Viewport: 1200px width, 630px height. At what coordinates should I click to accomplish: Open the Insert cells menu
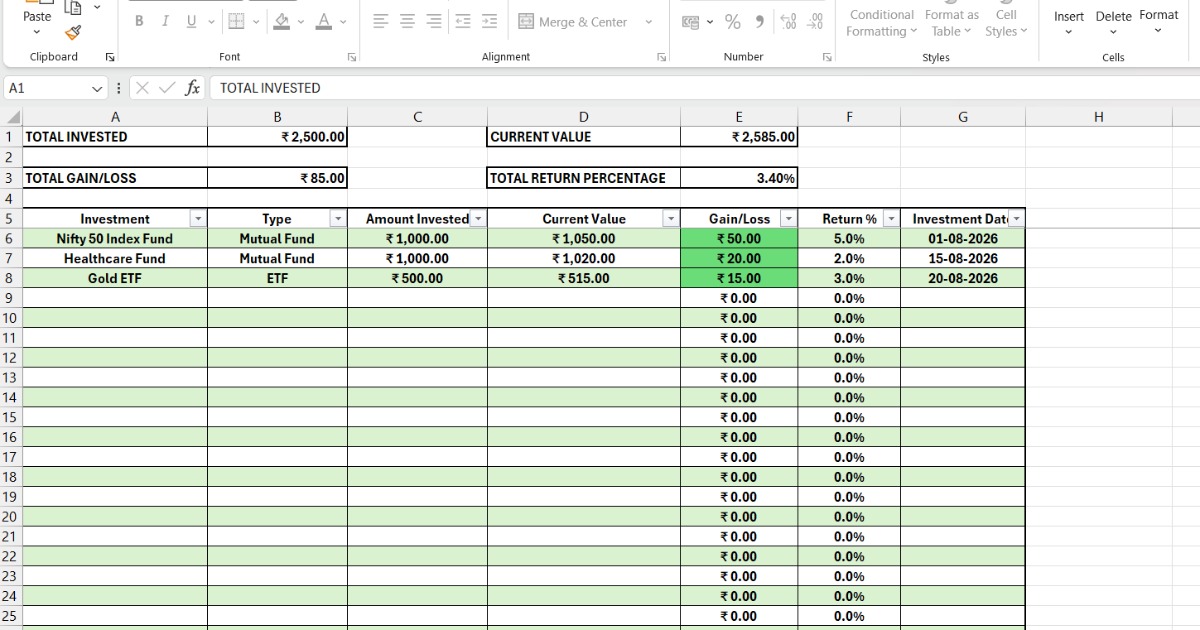(x=1069, y=23)
